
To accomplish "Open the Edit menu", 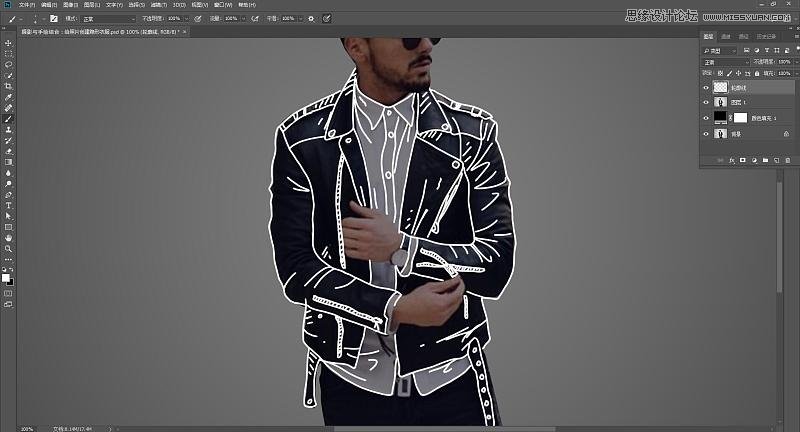I will point(49,5).
